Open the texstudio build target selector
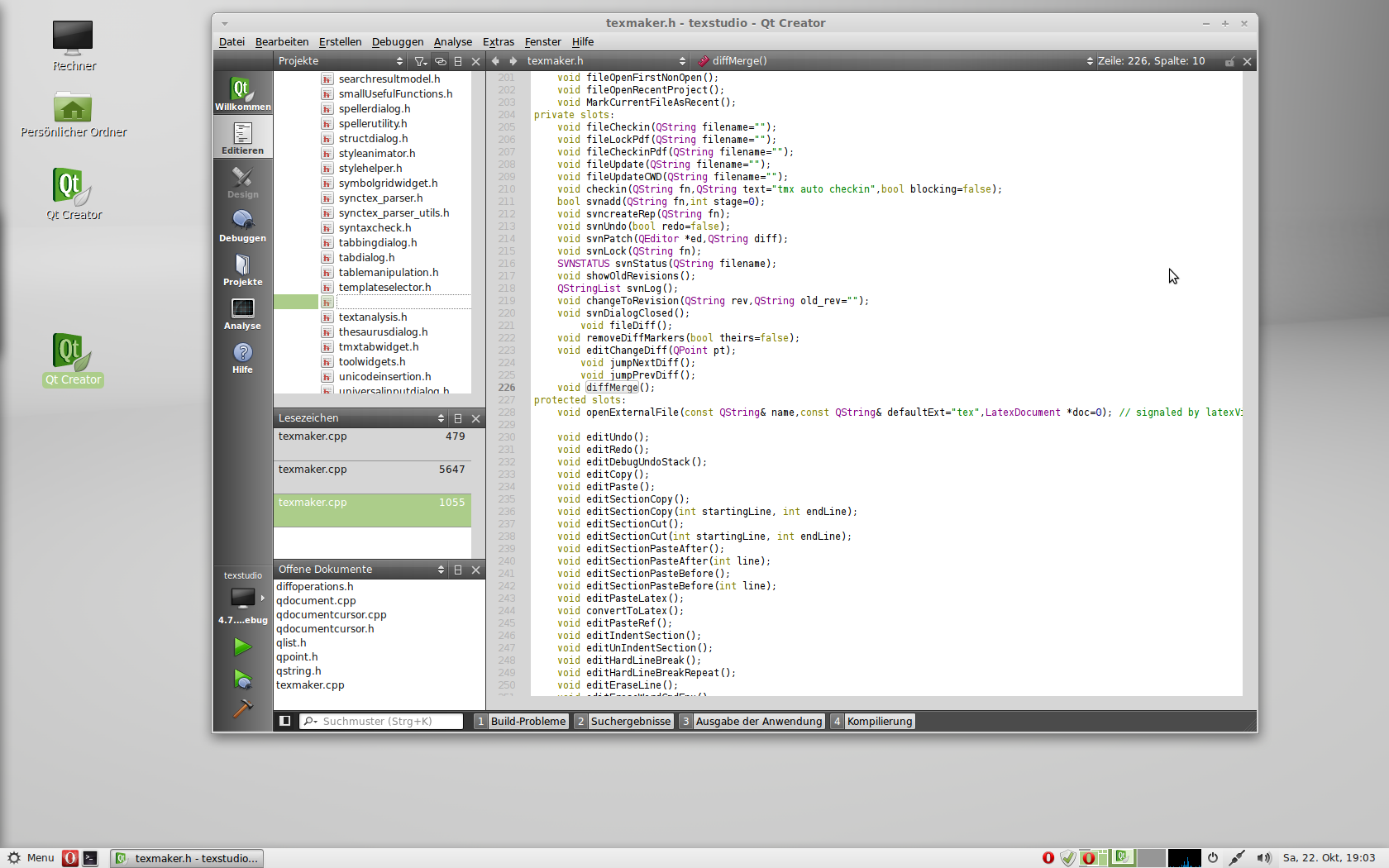Viewport: 1389px width, 868px height. point(242,598)
